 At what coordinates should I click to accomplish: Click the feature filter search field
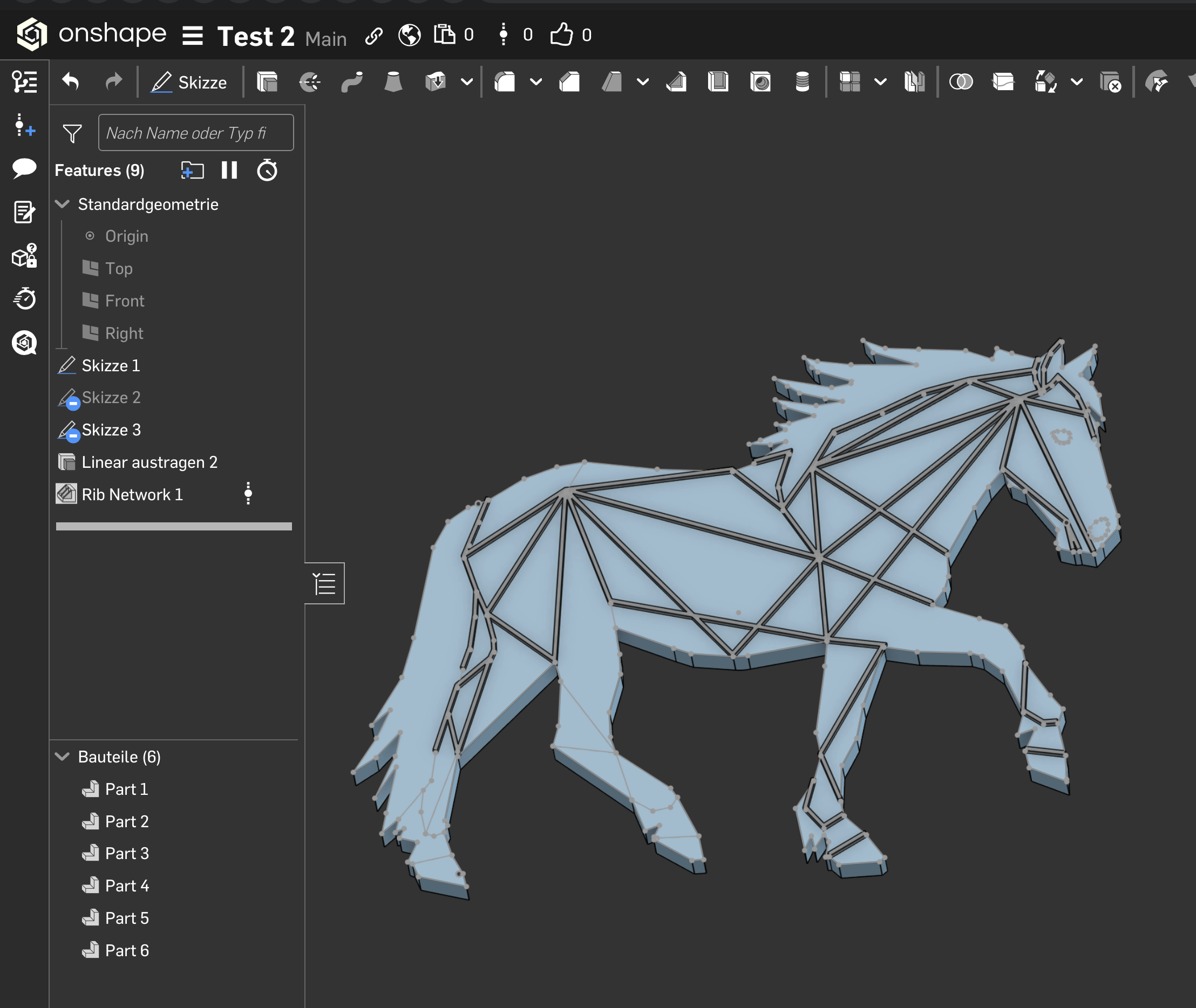pyautogui.click(x=195, y=133)
